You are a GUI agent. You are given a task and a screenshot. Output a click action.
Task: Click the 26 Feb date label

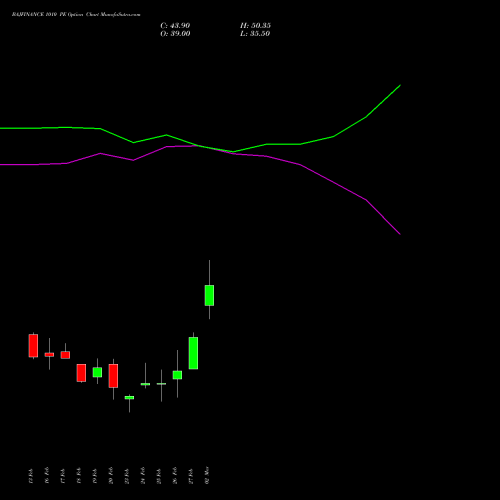pyautogui.click(x=175, y=475)
